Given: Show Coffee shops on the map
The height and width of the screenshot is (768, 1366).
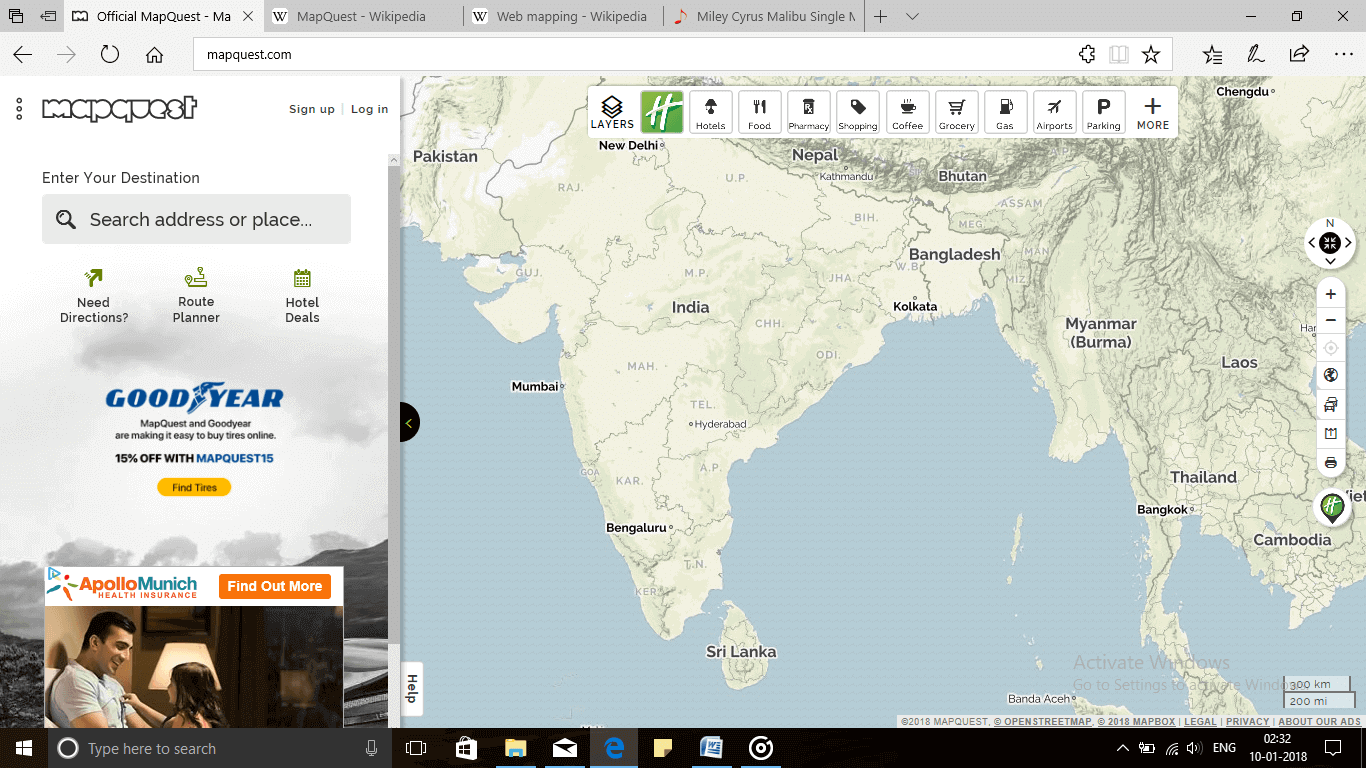Looking at the screenshot, I should (x=907, y=112).
